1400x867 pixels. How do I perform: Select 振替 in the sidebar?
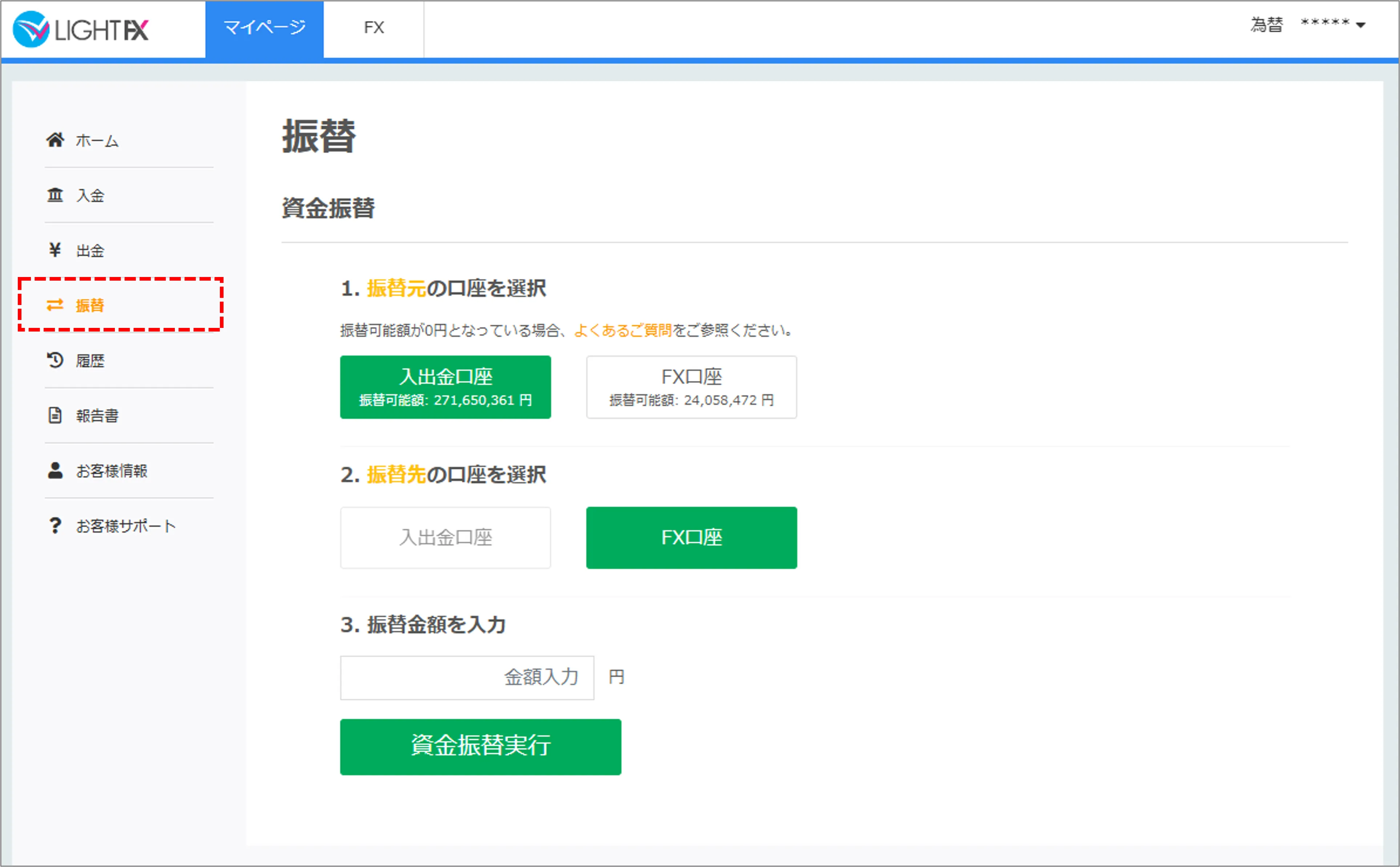coord(90,306)
